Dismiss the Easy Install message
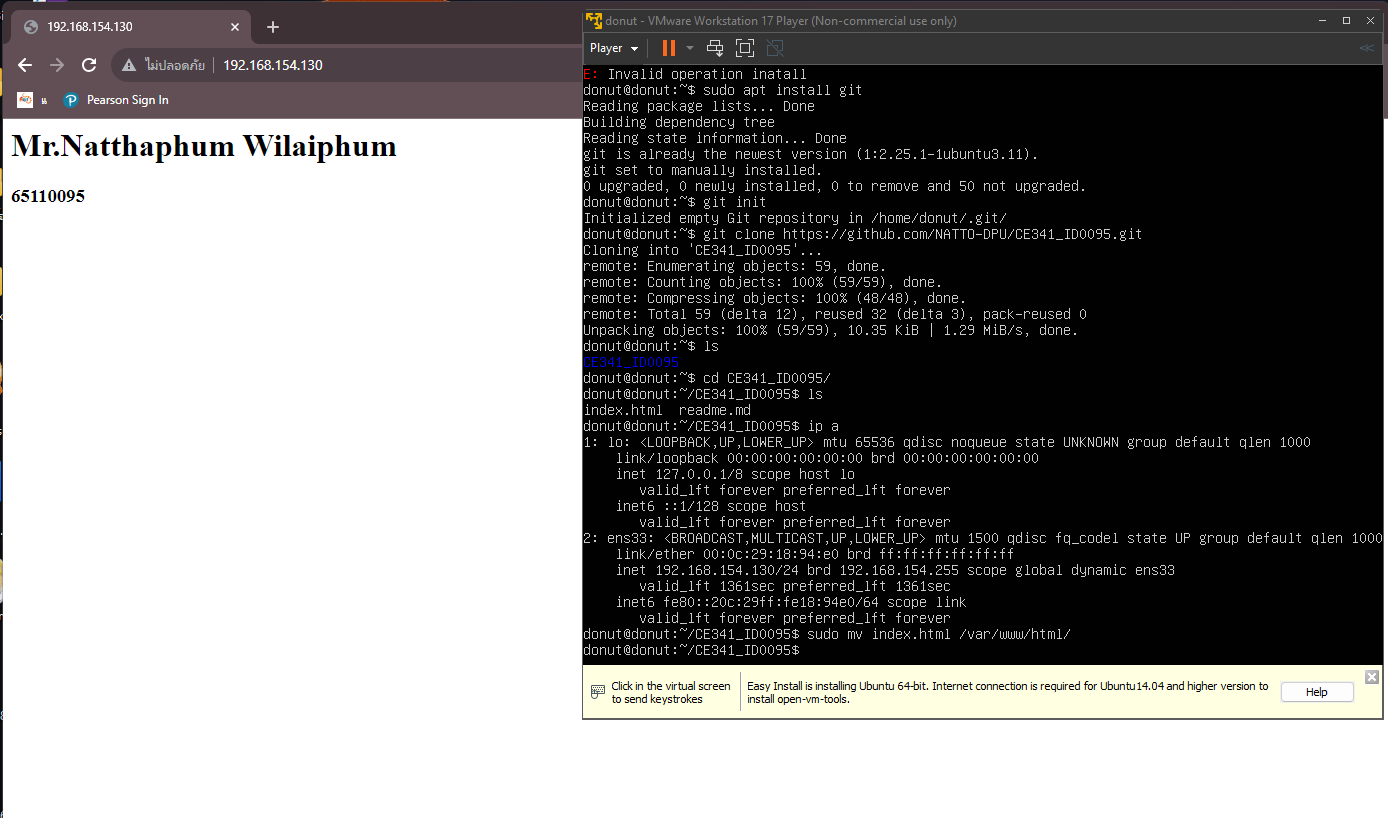 pyautogui.click(x=1371, y=676)
